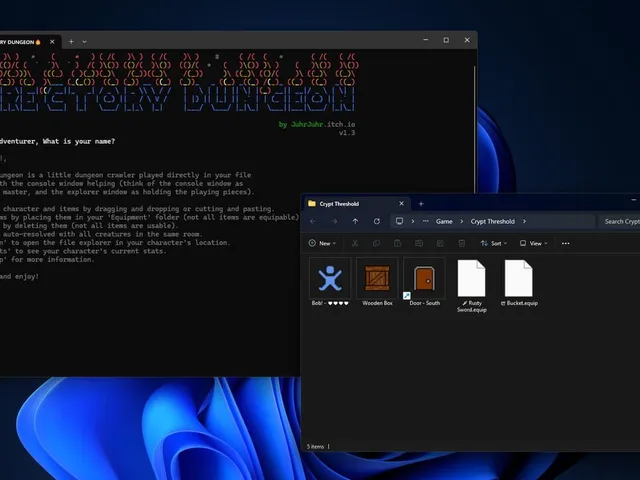
Task: Maximize the terminal window
Action: (446, 40)
